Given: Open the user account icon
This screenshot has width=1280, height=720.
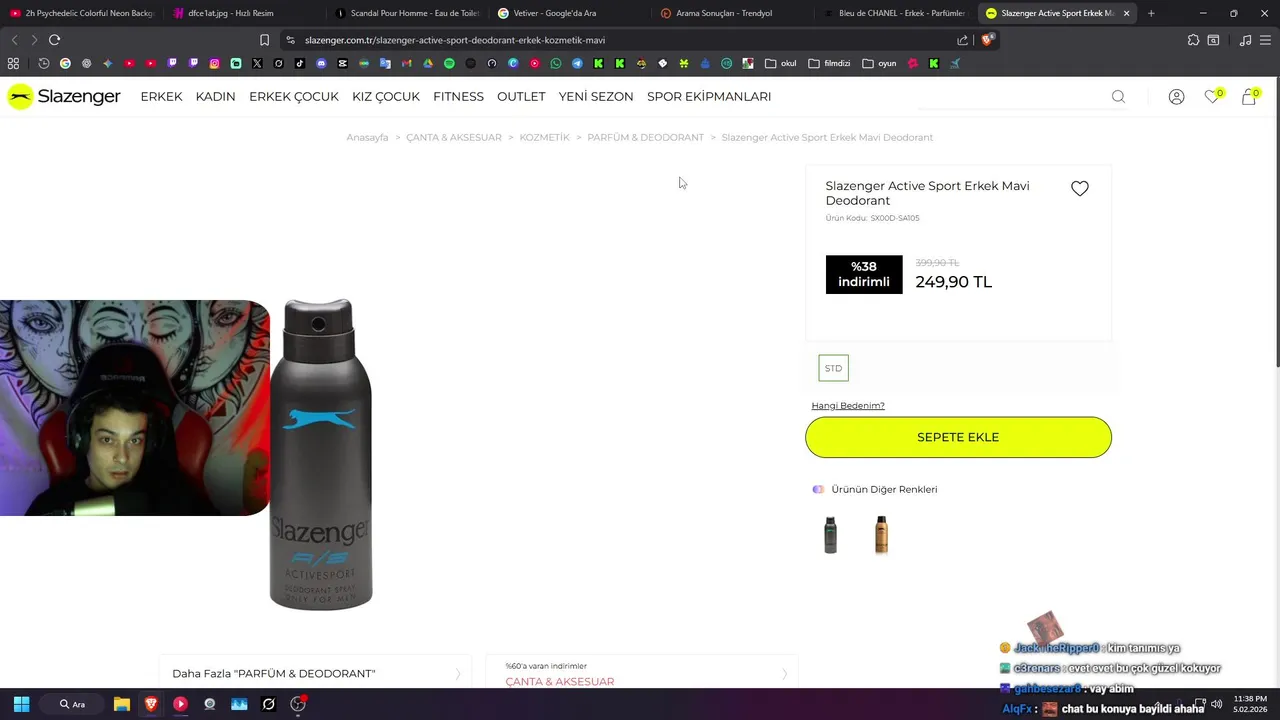Looking at the screenshot, I should pyautogui.click(x=1176, y=97).
